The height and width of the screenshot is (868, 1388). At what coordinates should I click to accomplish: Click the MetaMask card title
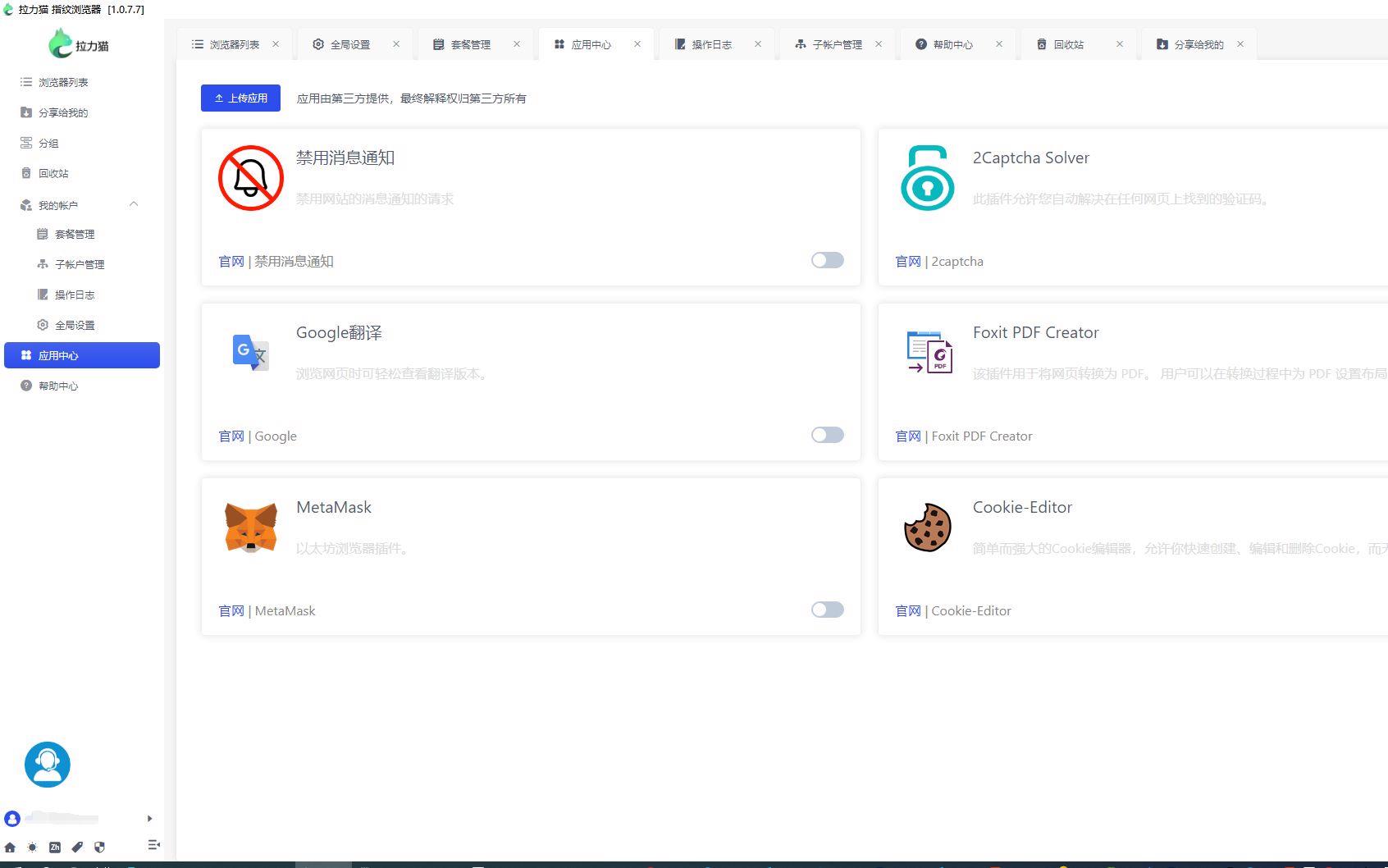[334, 507]
